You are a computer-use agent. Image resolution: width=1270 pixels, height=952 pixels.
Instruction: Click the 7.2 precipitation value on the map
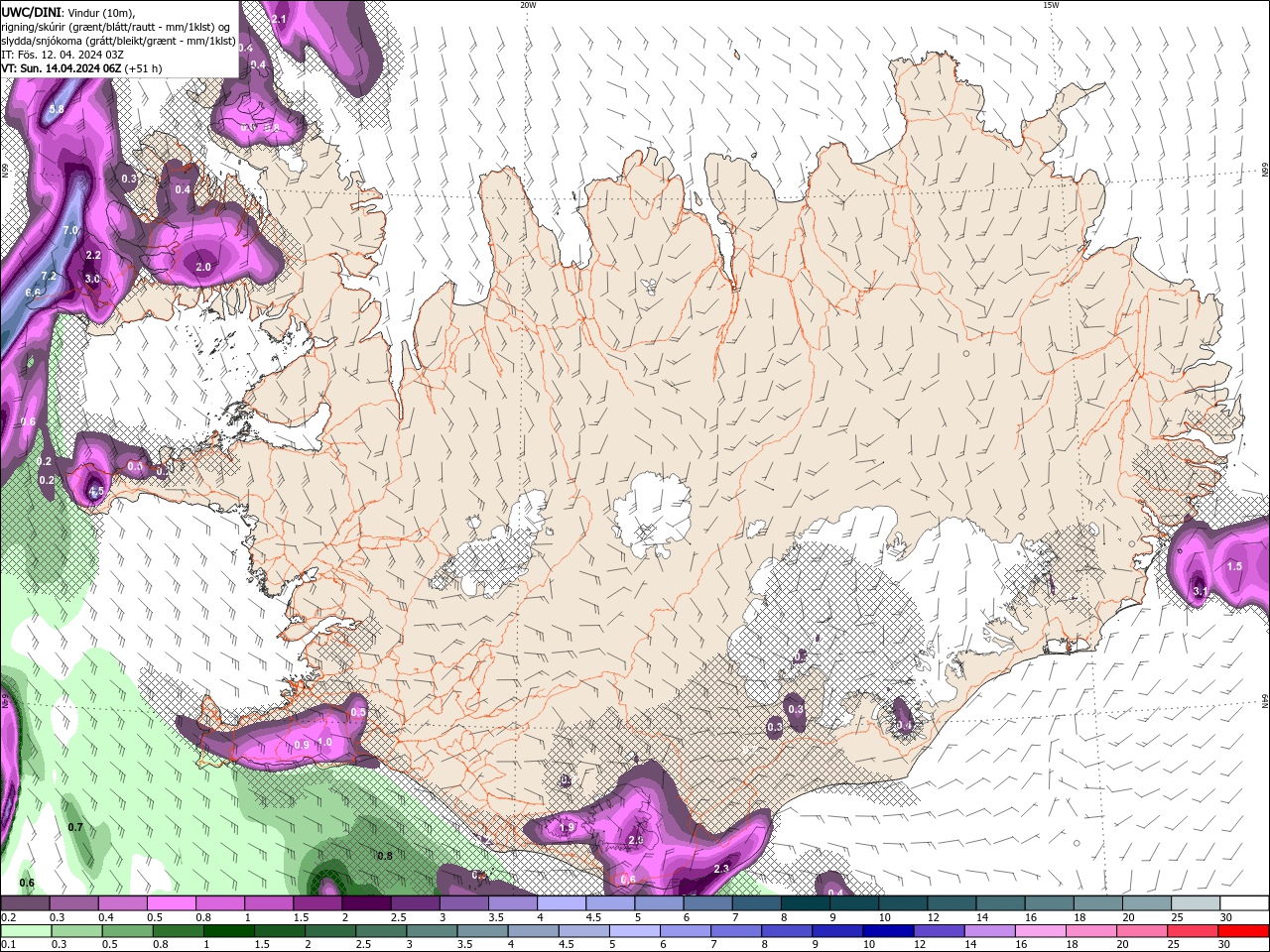(48, 276)
